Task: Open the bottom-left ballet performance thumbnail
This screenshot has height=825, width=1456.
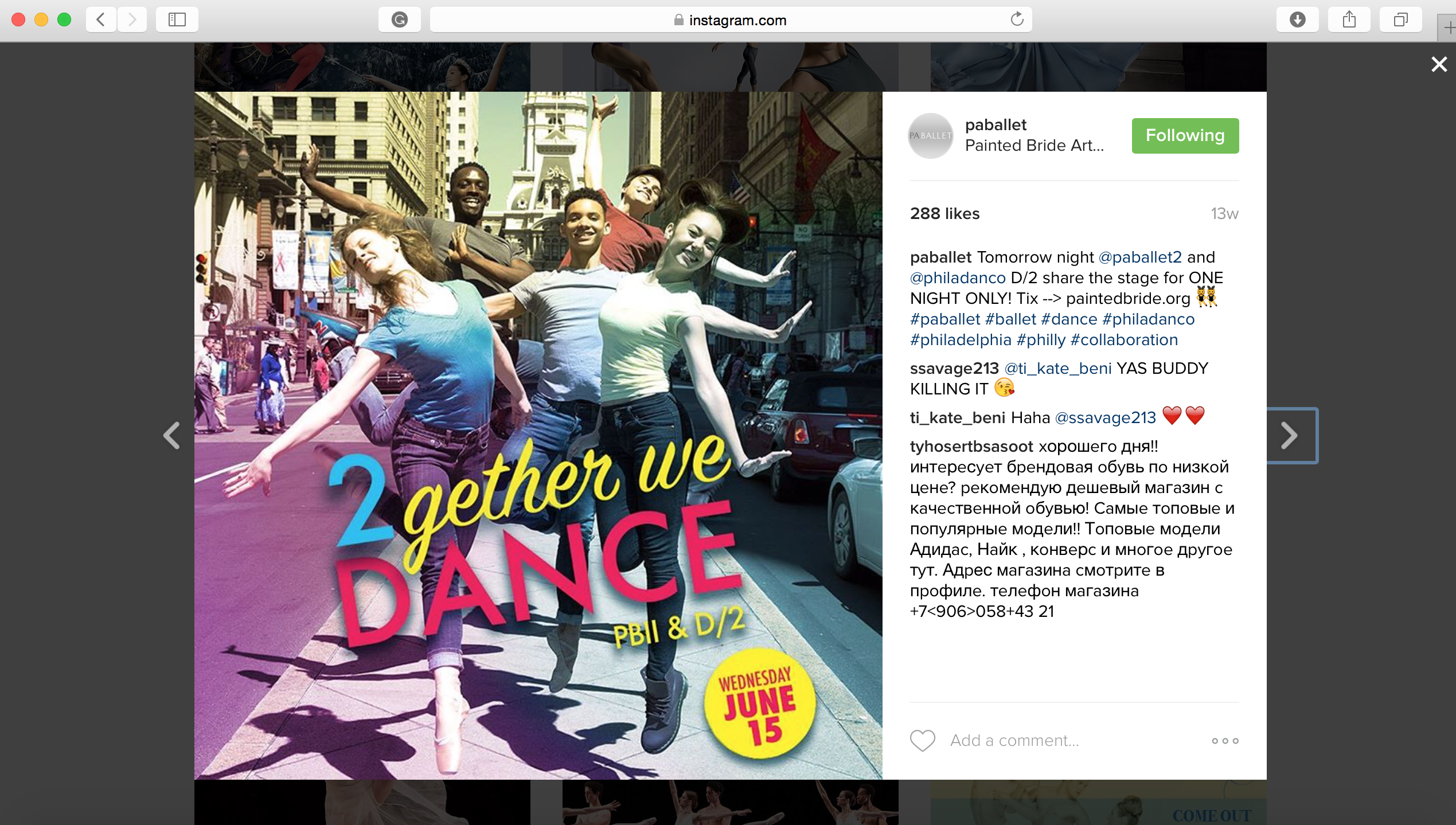Action: point(361,803)
